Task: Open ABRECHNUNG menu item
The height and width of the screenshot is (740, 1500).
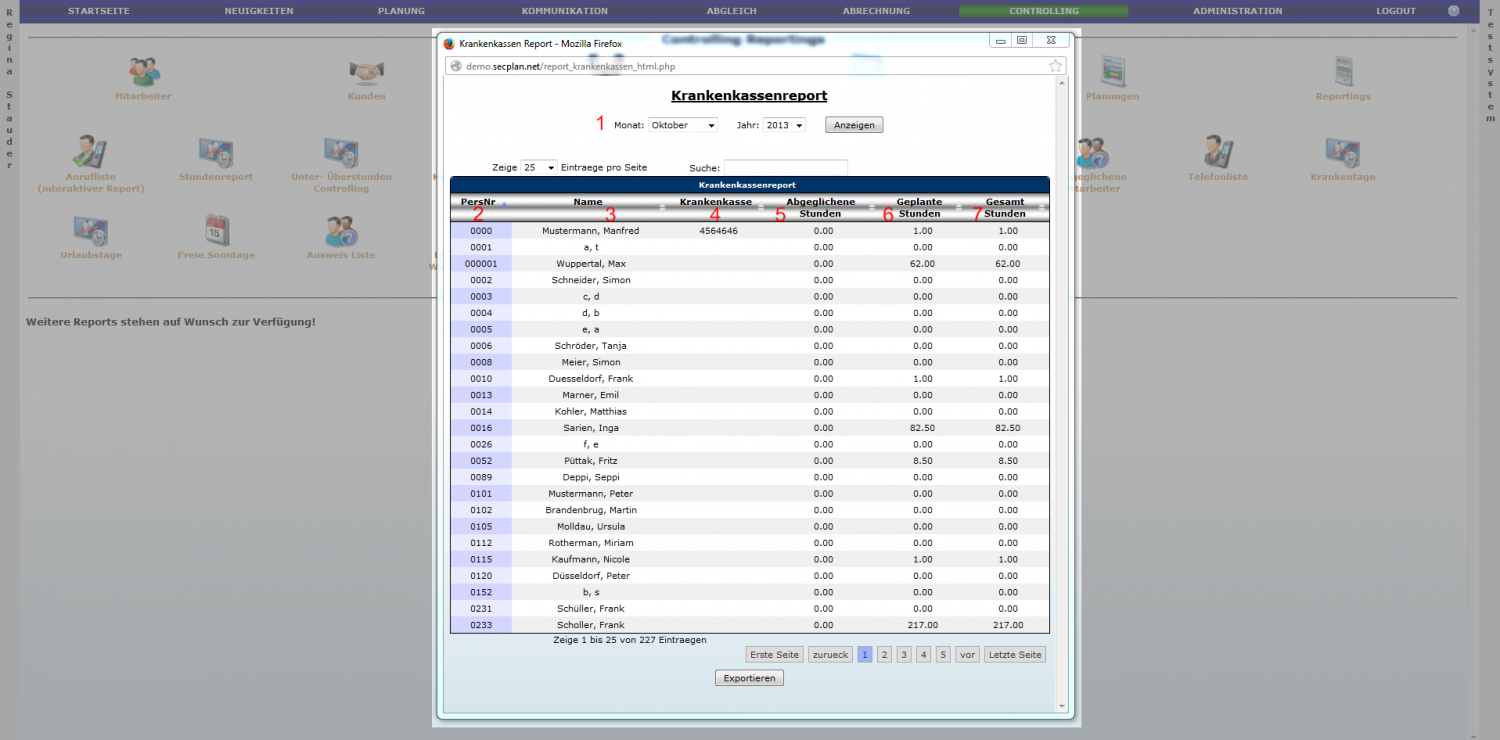Action: point(876,11)
